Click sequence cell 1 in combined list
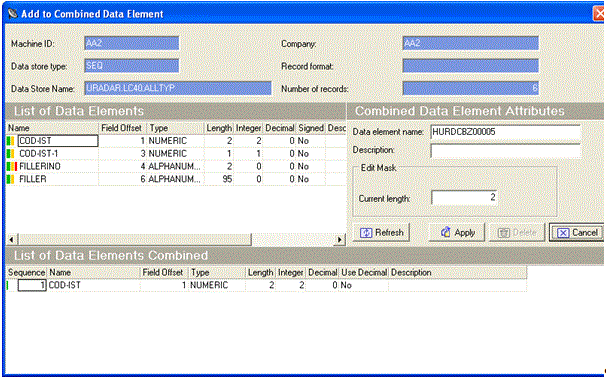 (32, 285)
